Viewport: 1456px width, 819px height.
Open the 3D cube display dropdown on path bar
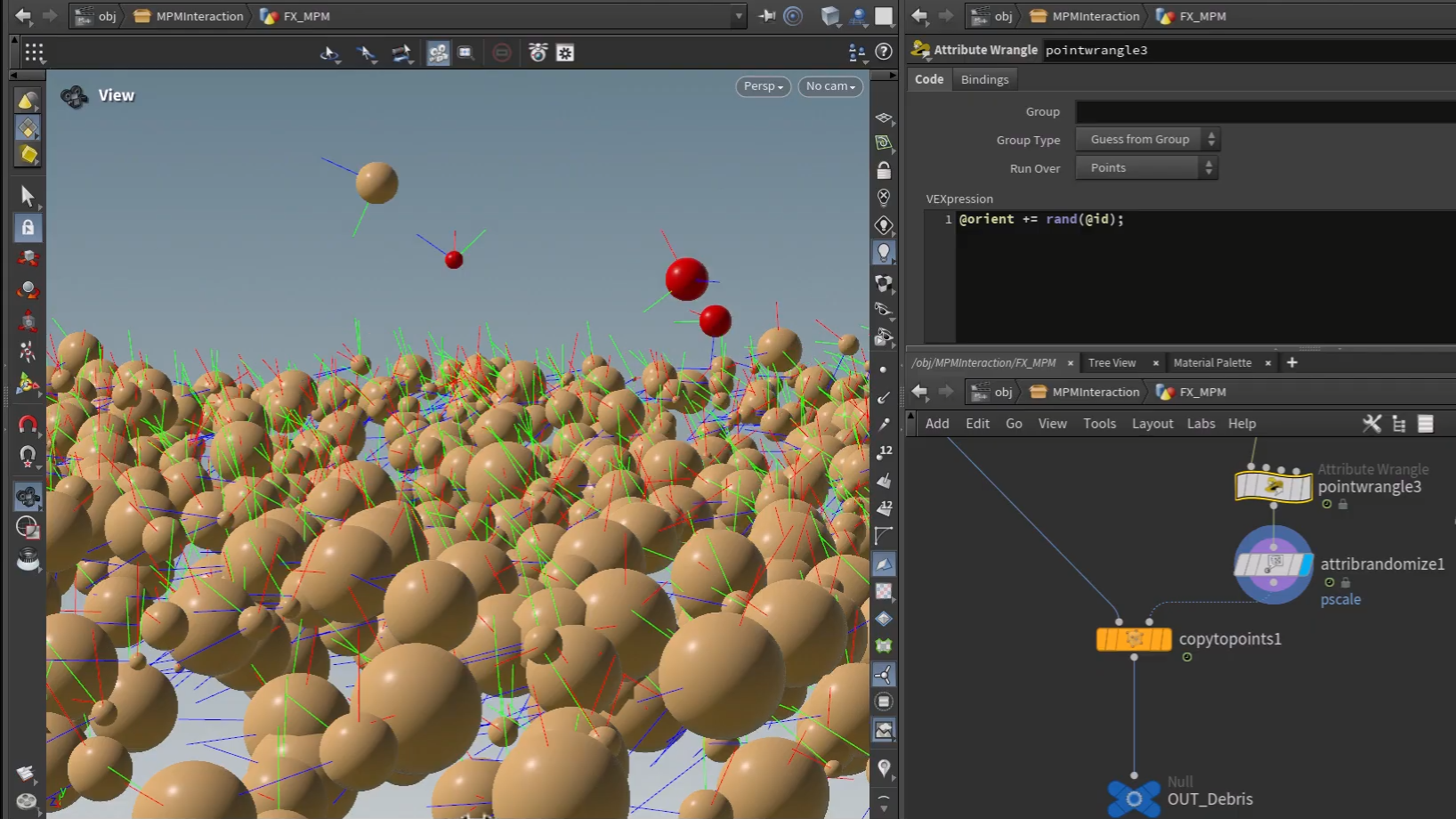pos(830,16)
